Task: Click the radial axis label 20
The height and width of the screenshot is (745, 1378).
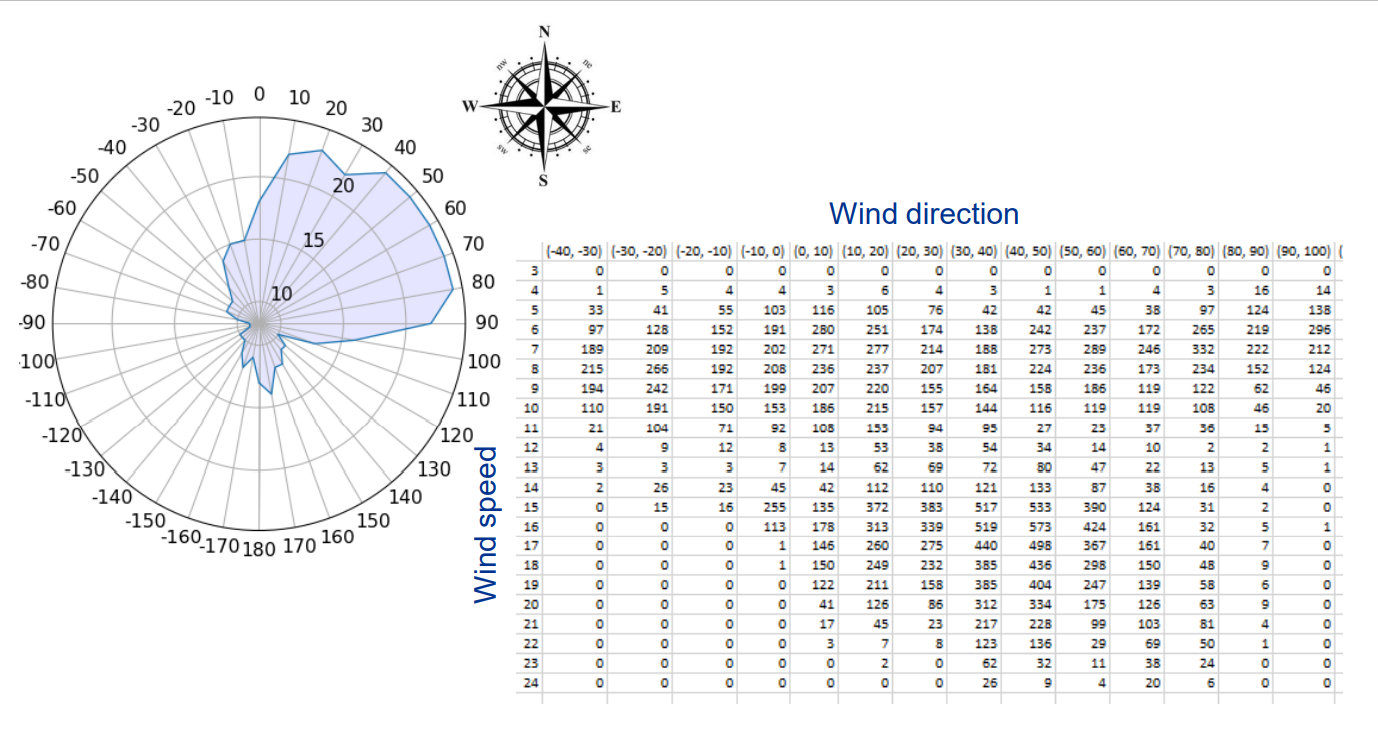Action: point(343,186)
